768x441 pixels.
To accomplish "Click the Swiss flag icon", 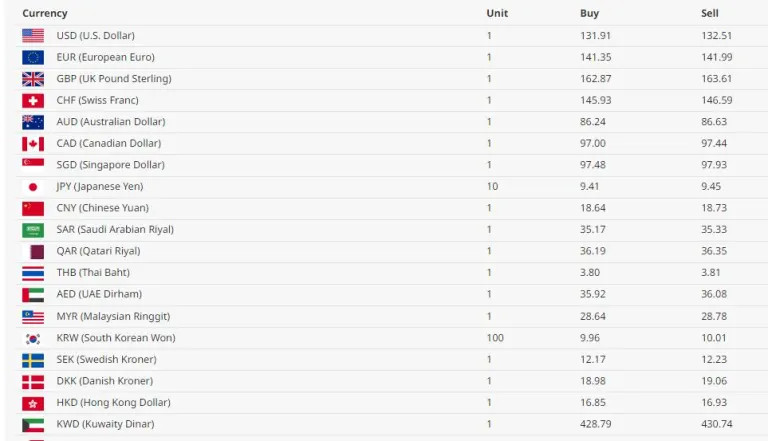I will point(33,100).
